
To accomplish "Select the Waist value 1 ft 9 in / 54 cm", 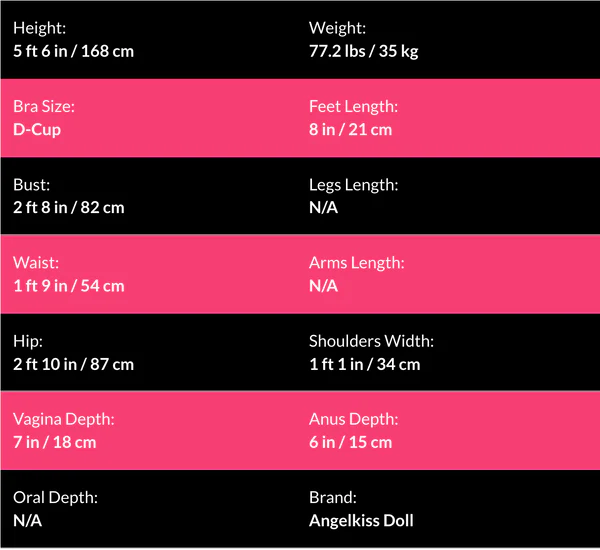I will tap(69, 286).
